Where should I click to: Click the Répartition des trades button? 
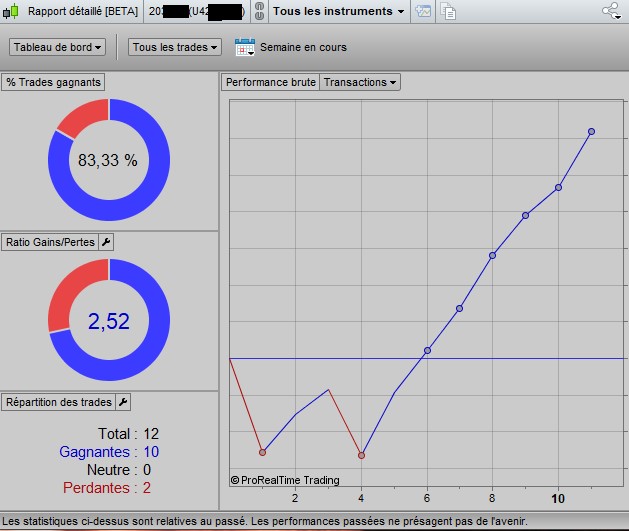(x=59, y=402)
